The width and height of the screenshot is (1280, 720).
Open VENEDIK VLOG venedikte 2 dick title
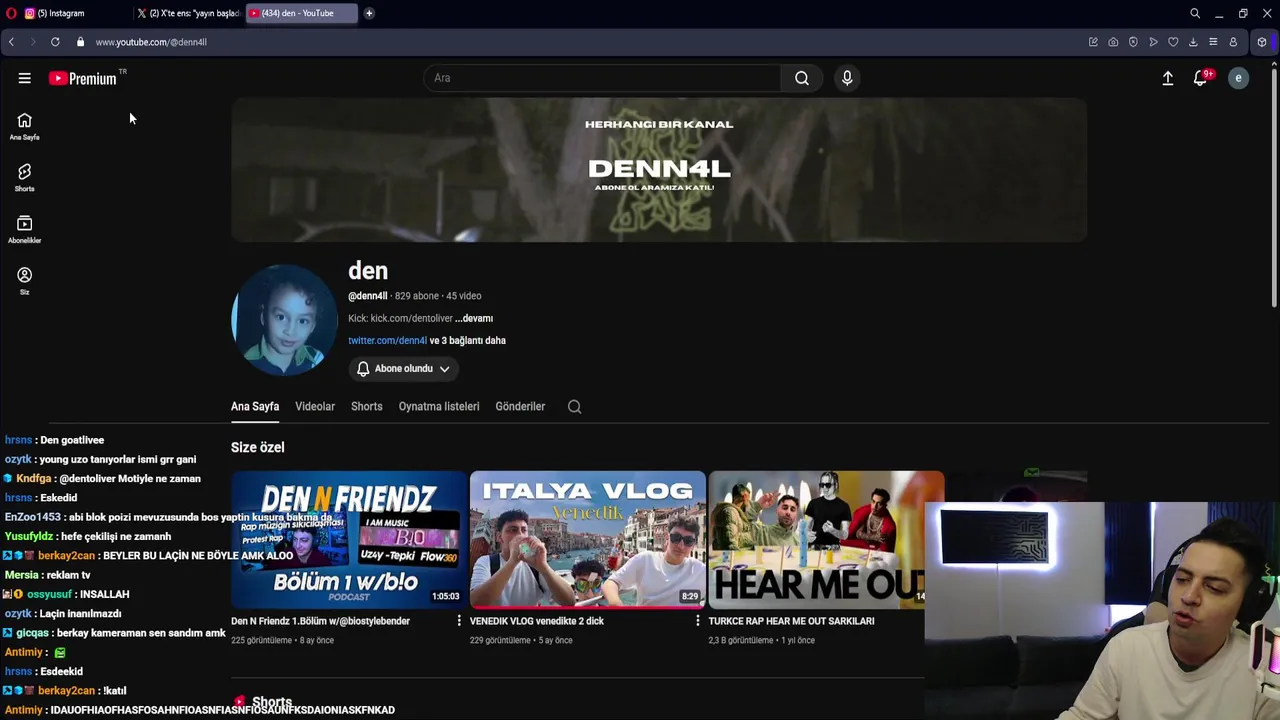[x=537, y=621]
